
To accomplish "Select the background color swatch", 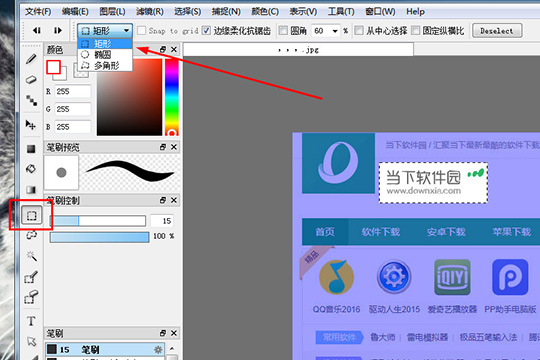I will [x=63, y=76].
